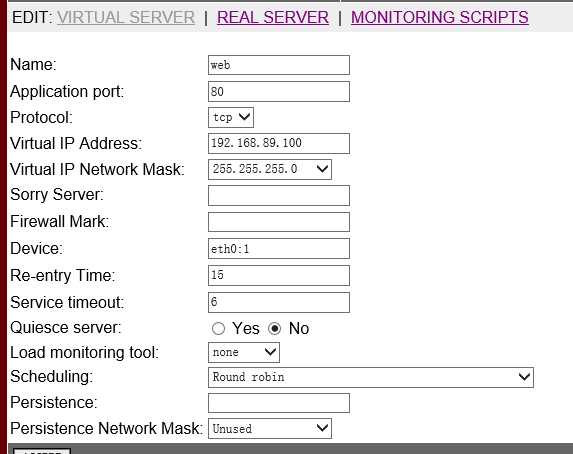573x454 pixels.
Task: Click the Load monitoring tool label
Action: coord(84,353)
